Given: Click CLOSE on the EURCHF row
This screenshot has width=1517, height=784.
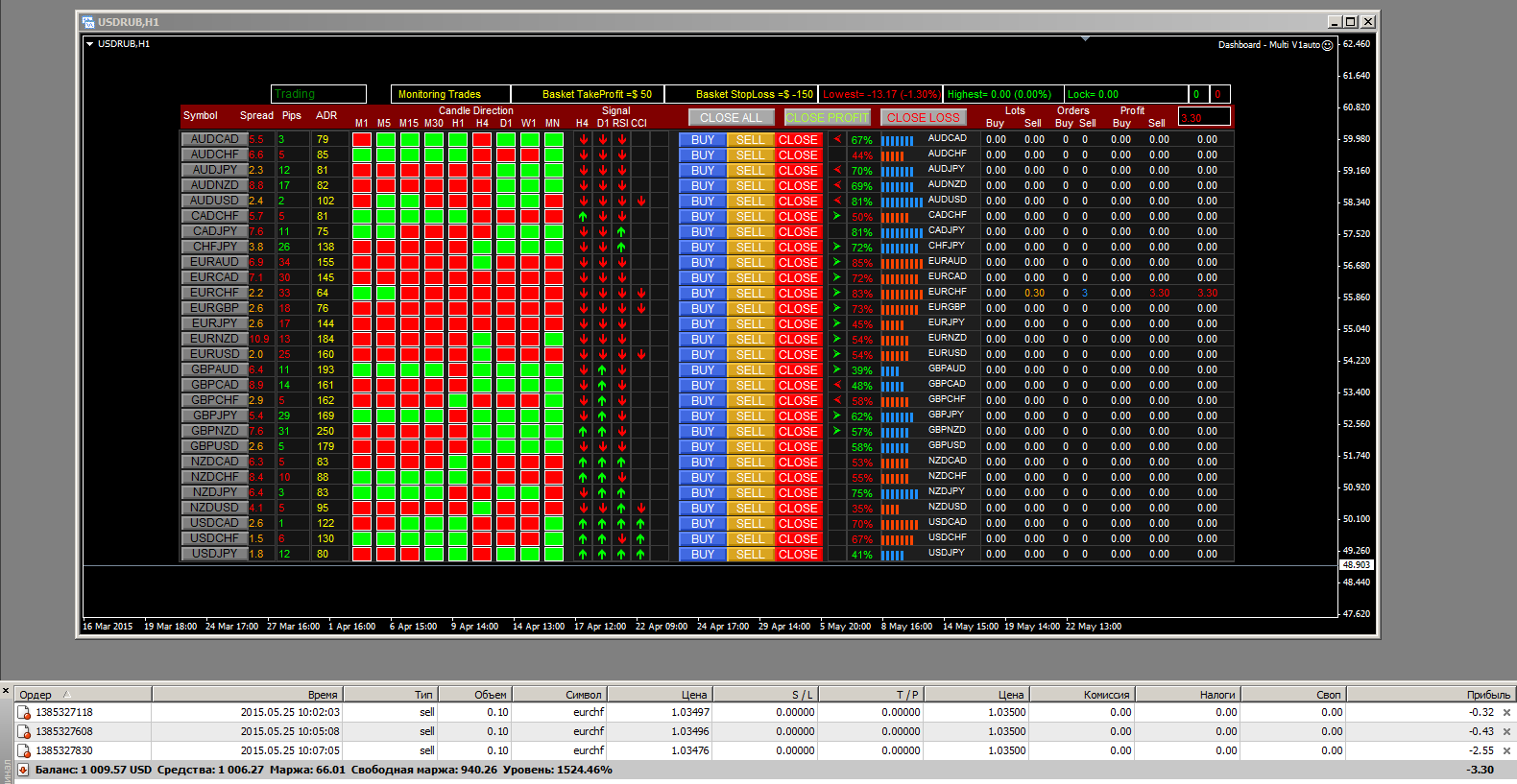Looking at the screenshot, I should (x=798, y=293).
